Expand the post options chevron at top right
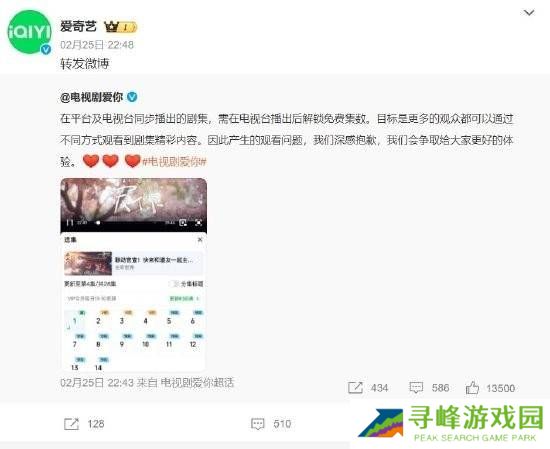 point(529,13)
